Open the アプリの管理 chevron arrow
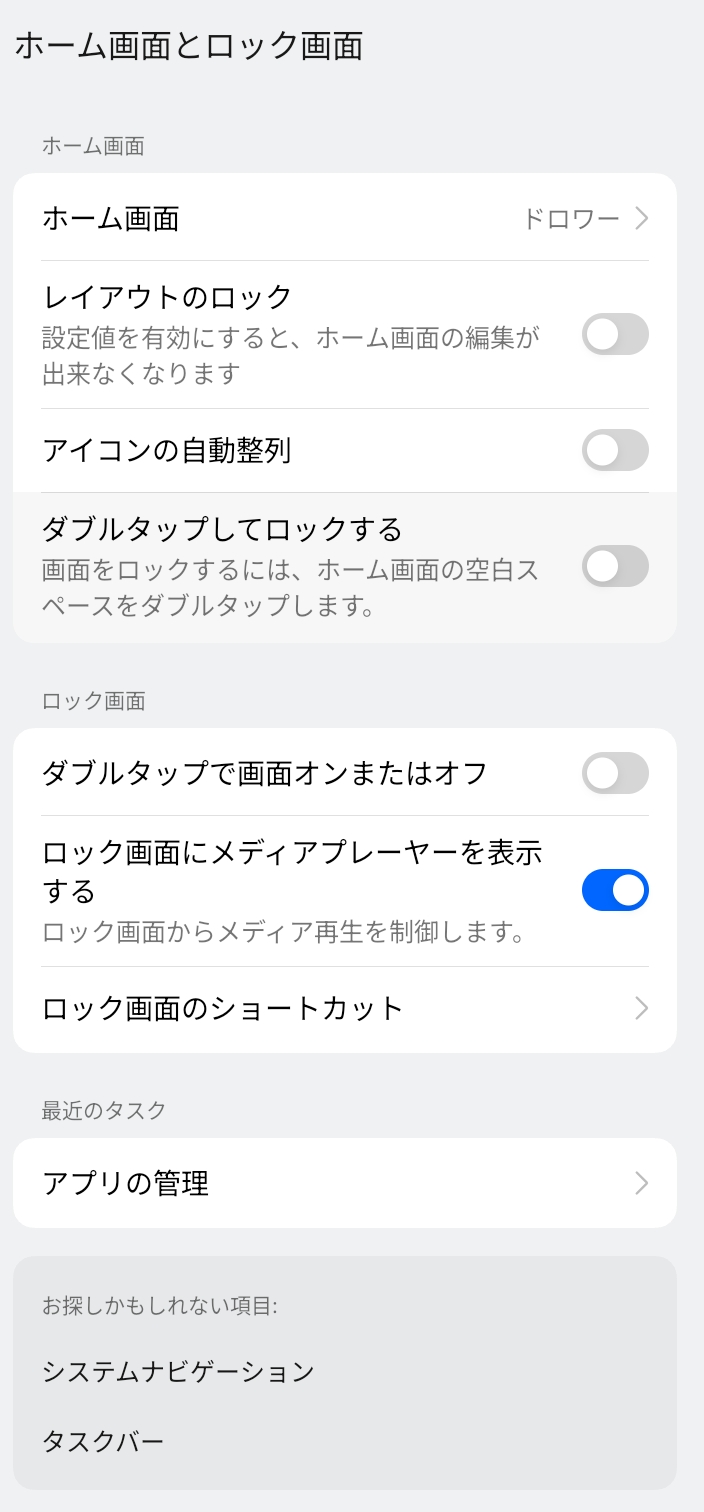The width and height of the screenshot is (704, 1512). pos(642,1184)
